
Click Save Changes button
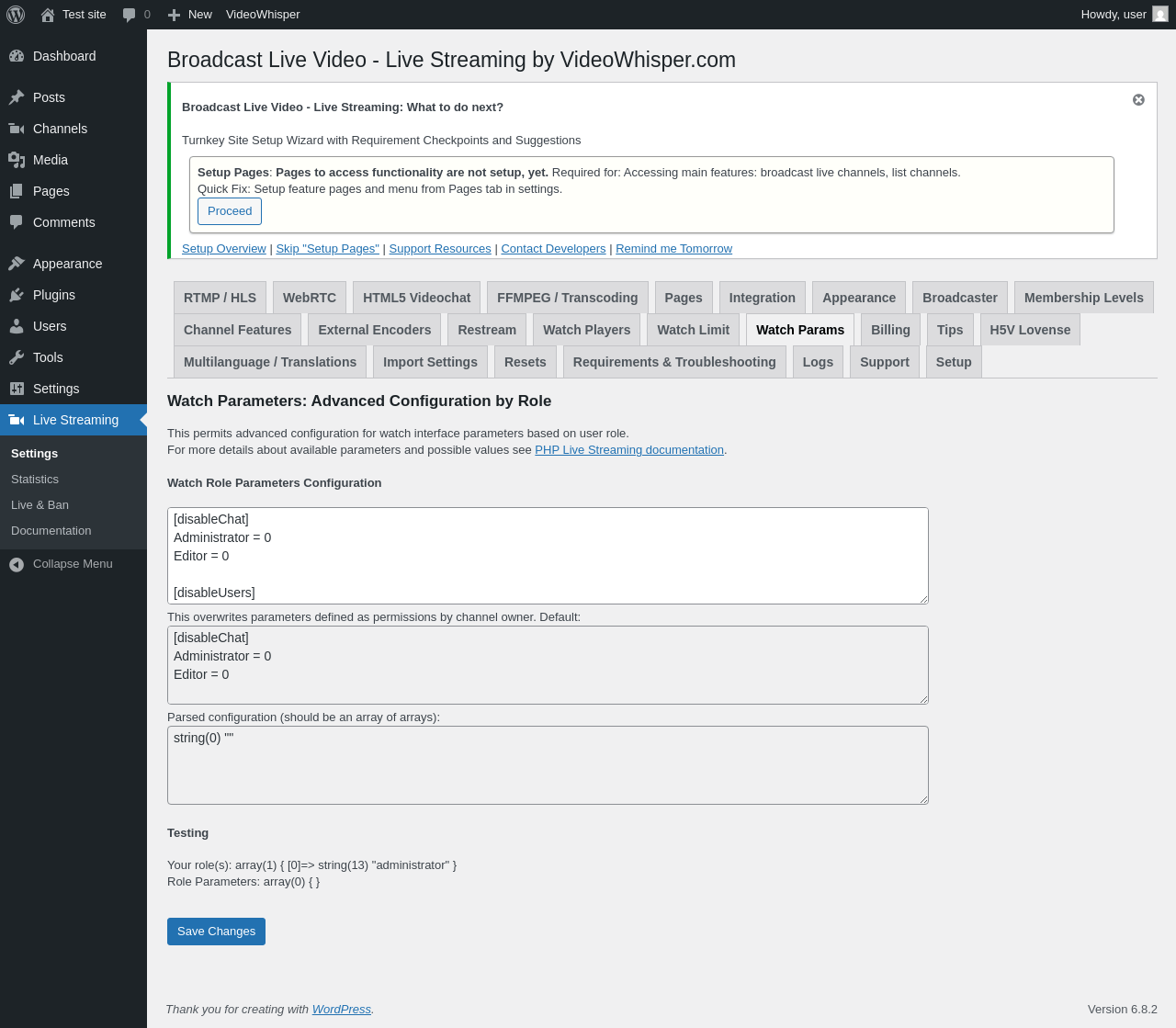click(216, 932)
